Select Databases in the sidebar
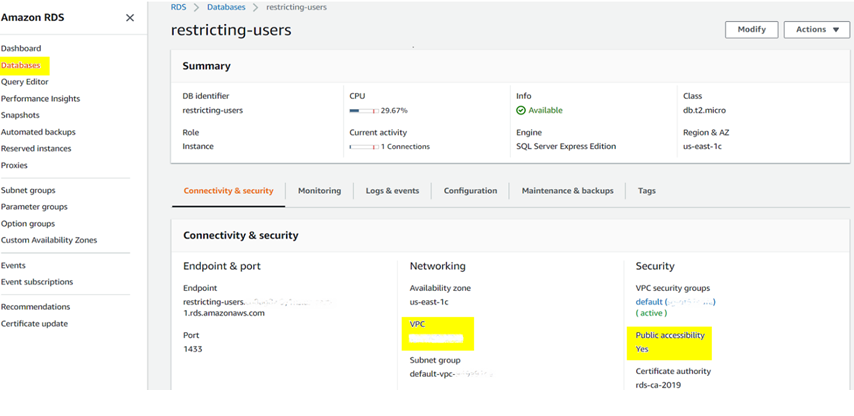This screenshot has width=854, height=416. click(x=21, y=65)
